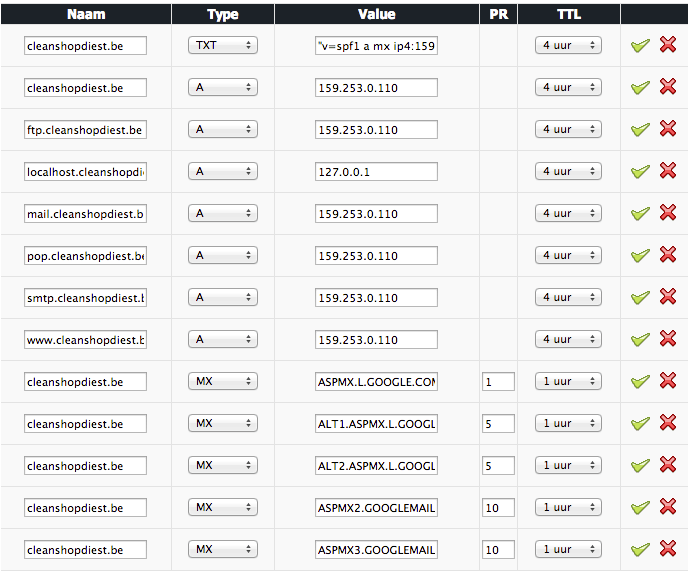
Task: Click the TTL column header
Action: tap(569, 14)
